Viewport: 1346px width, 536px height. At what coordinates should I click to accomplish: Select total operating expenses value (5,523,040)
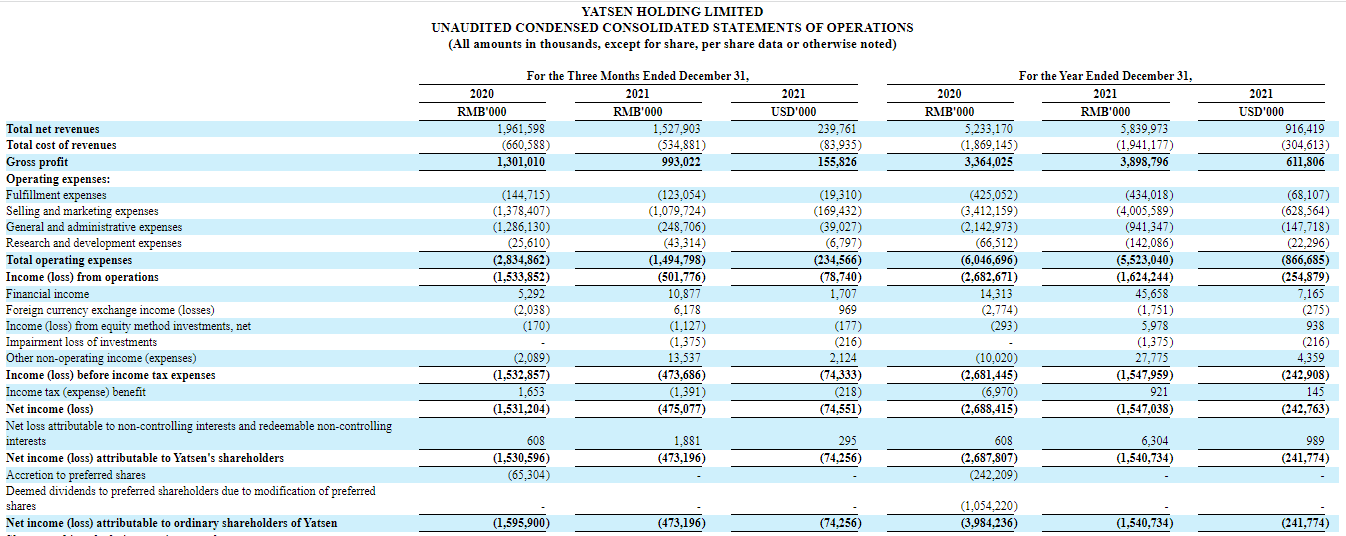[1145, 260]
